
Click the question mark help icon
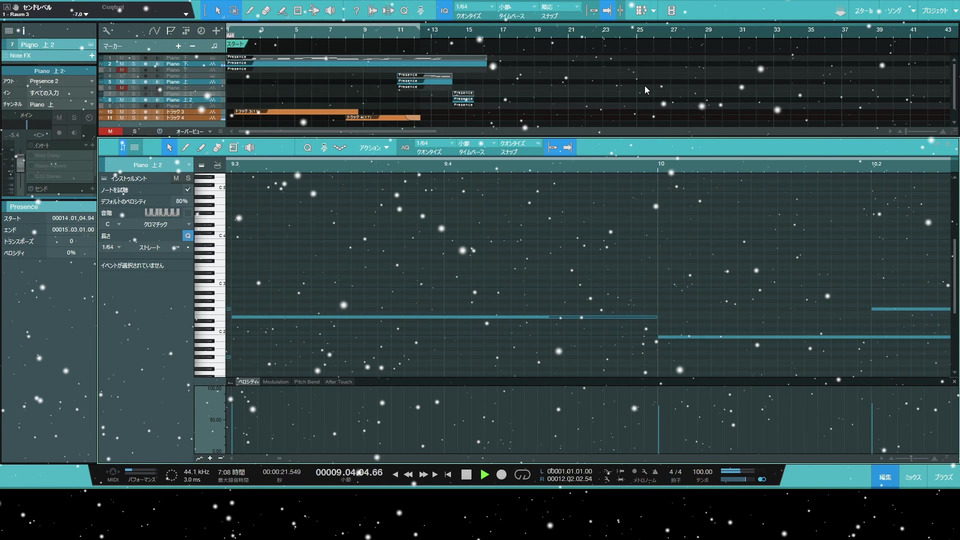click(356, 10)
